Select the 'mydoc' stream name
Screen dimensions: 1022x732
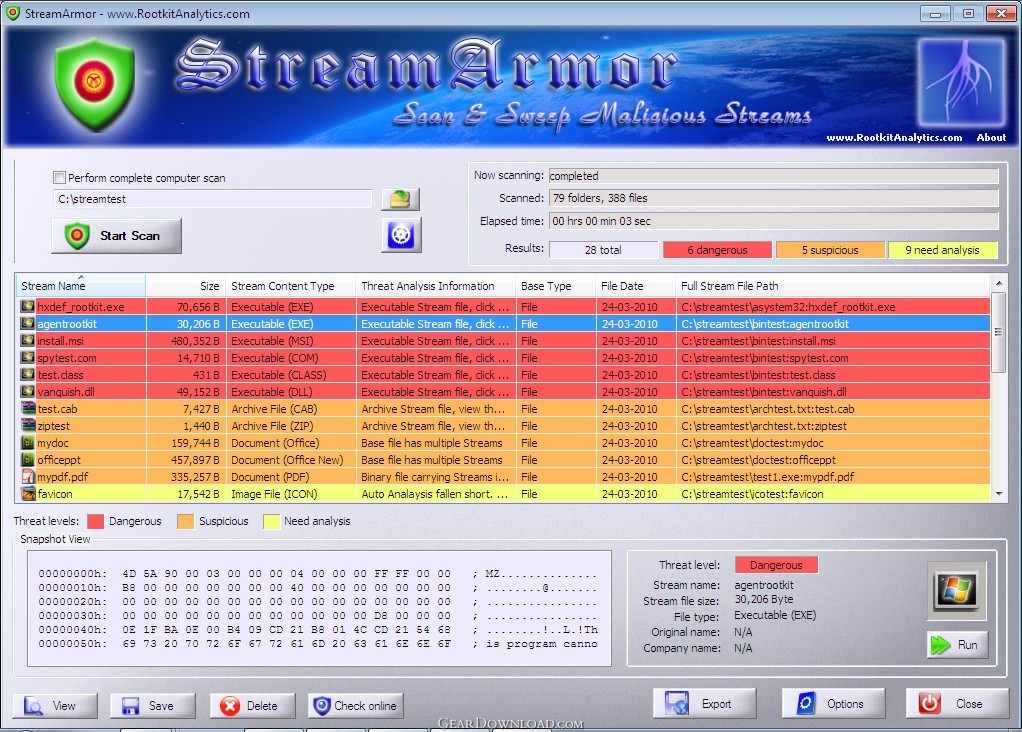(x=53, y=443)
